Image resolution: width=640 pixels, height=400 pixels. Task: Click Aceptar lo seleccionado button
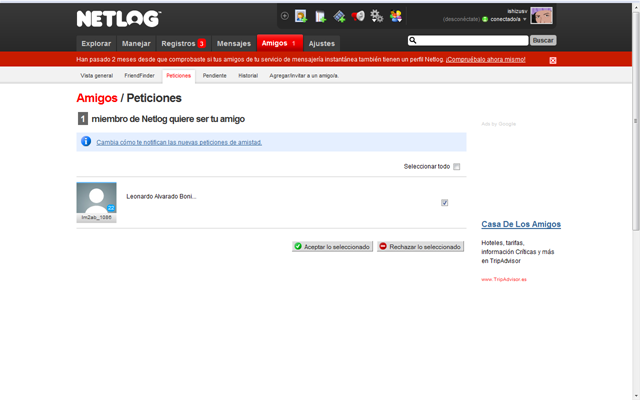click(332, 247)
